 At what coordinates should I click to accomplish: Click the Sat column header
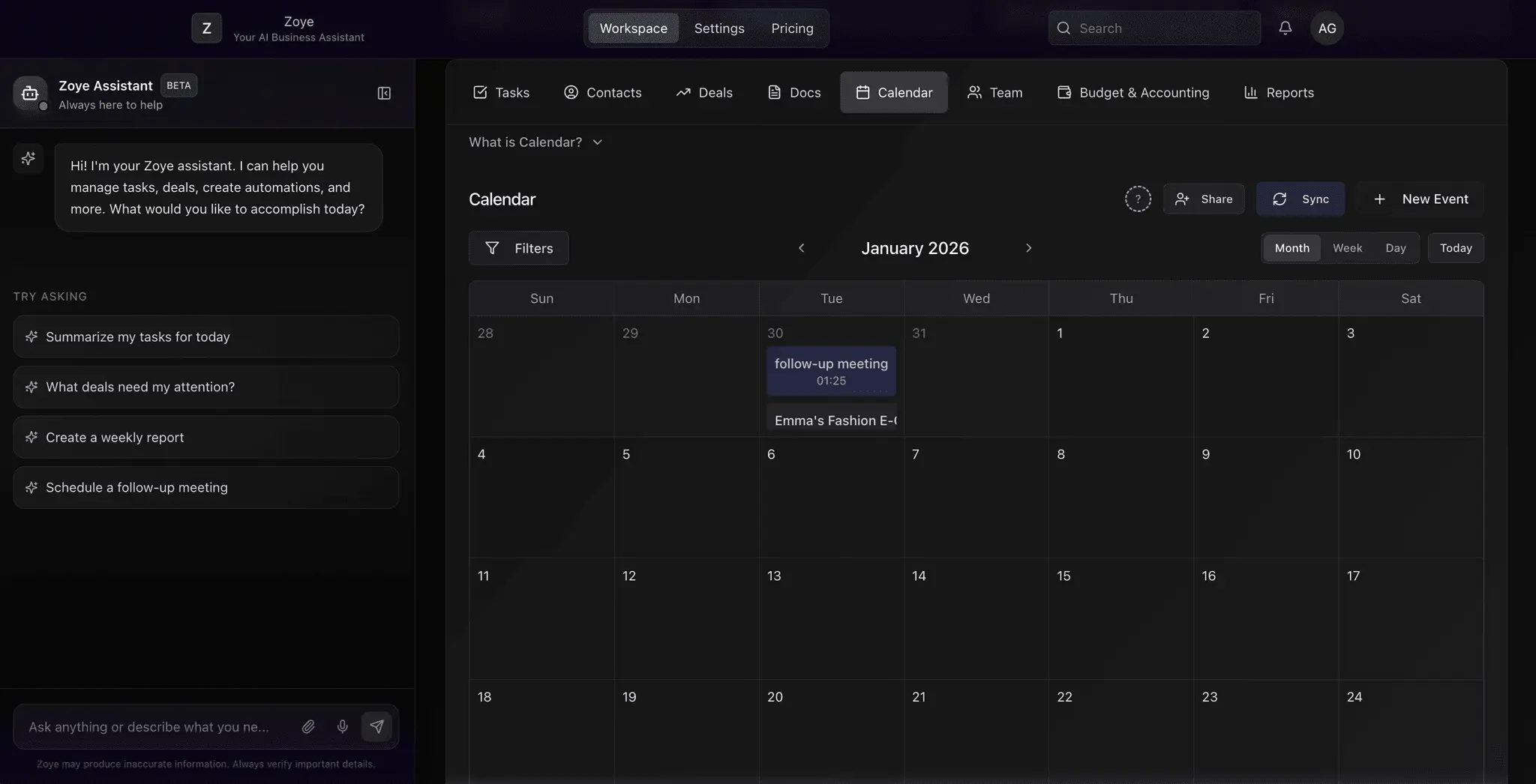[1411, 298]
